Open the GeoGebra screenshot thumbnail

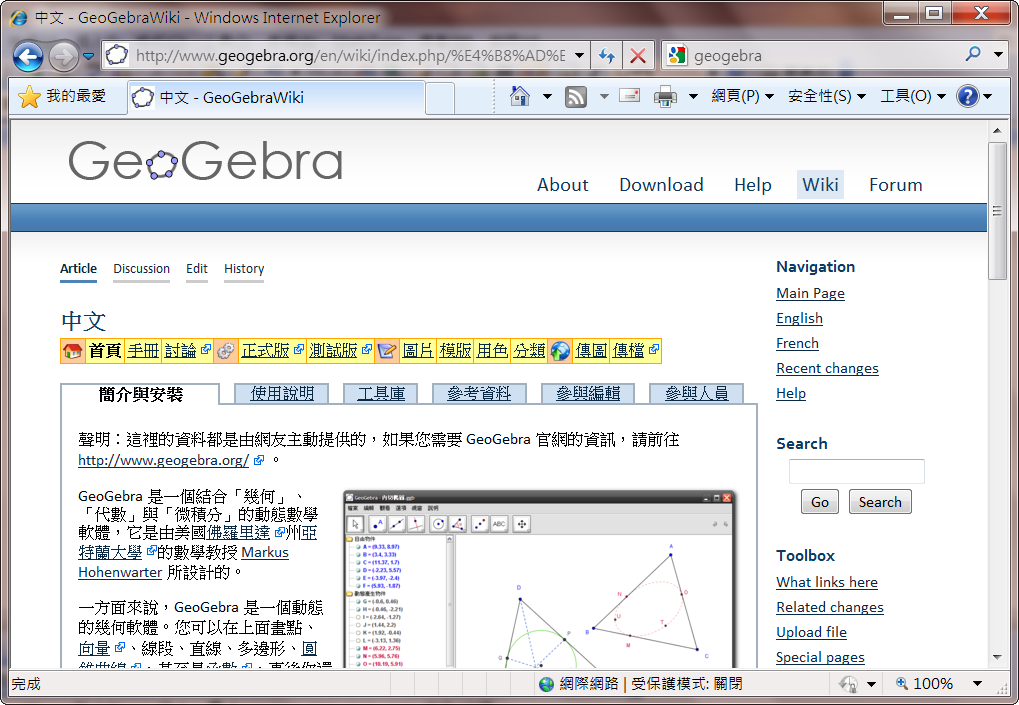pos(539,580)
